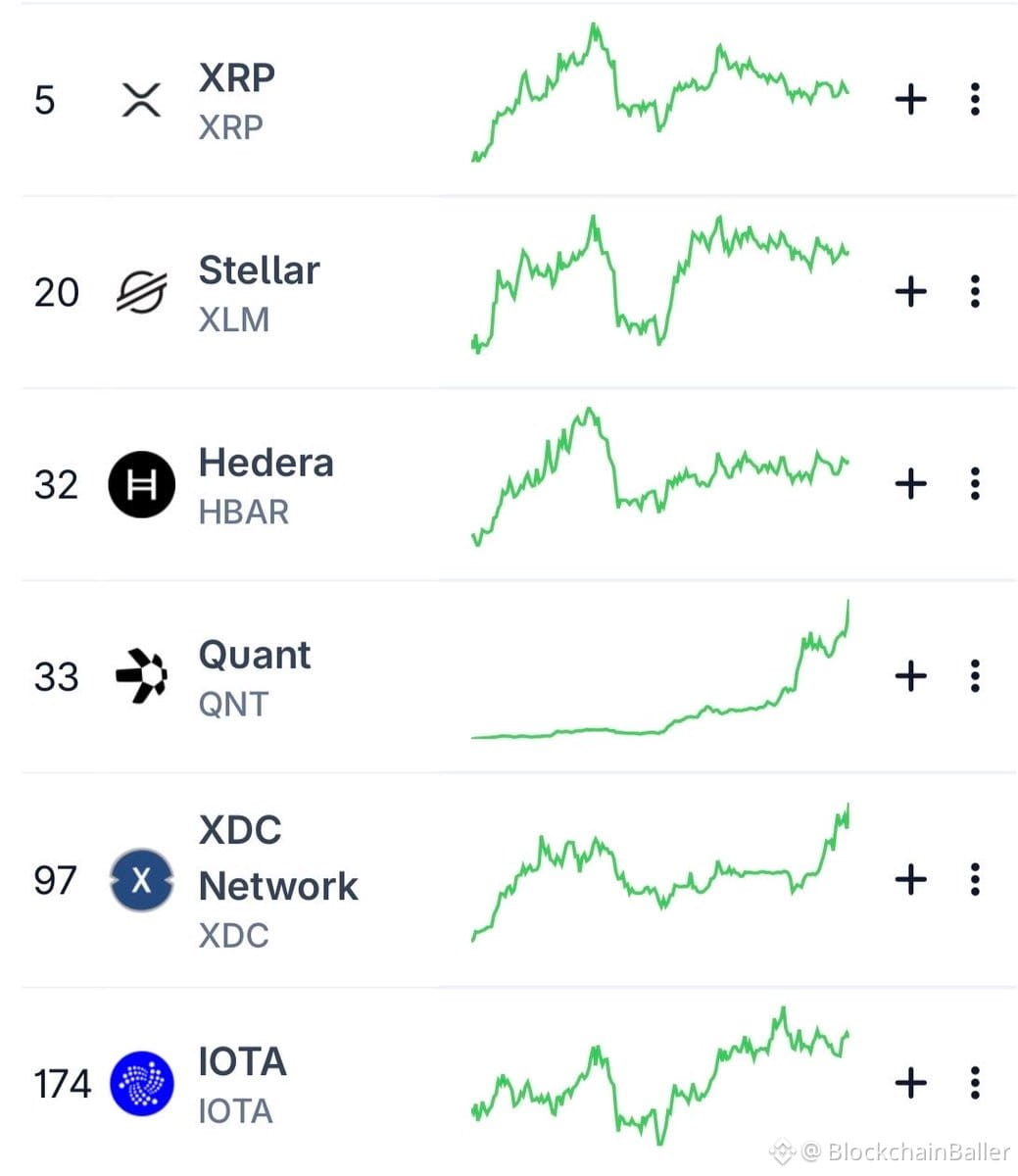Open the three-dot menu for Stellar
Viewport: 1018px width, 1176px height.
(975, 291)
